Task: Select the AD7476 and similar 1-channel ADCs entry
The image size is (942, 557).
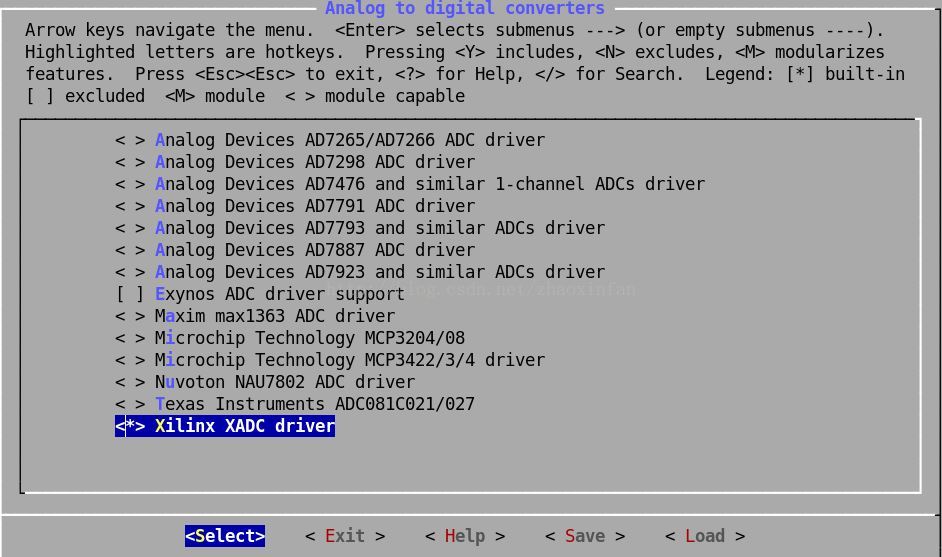Action: pyautogui.click(x=430, y=184)
